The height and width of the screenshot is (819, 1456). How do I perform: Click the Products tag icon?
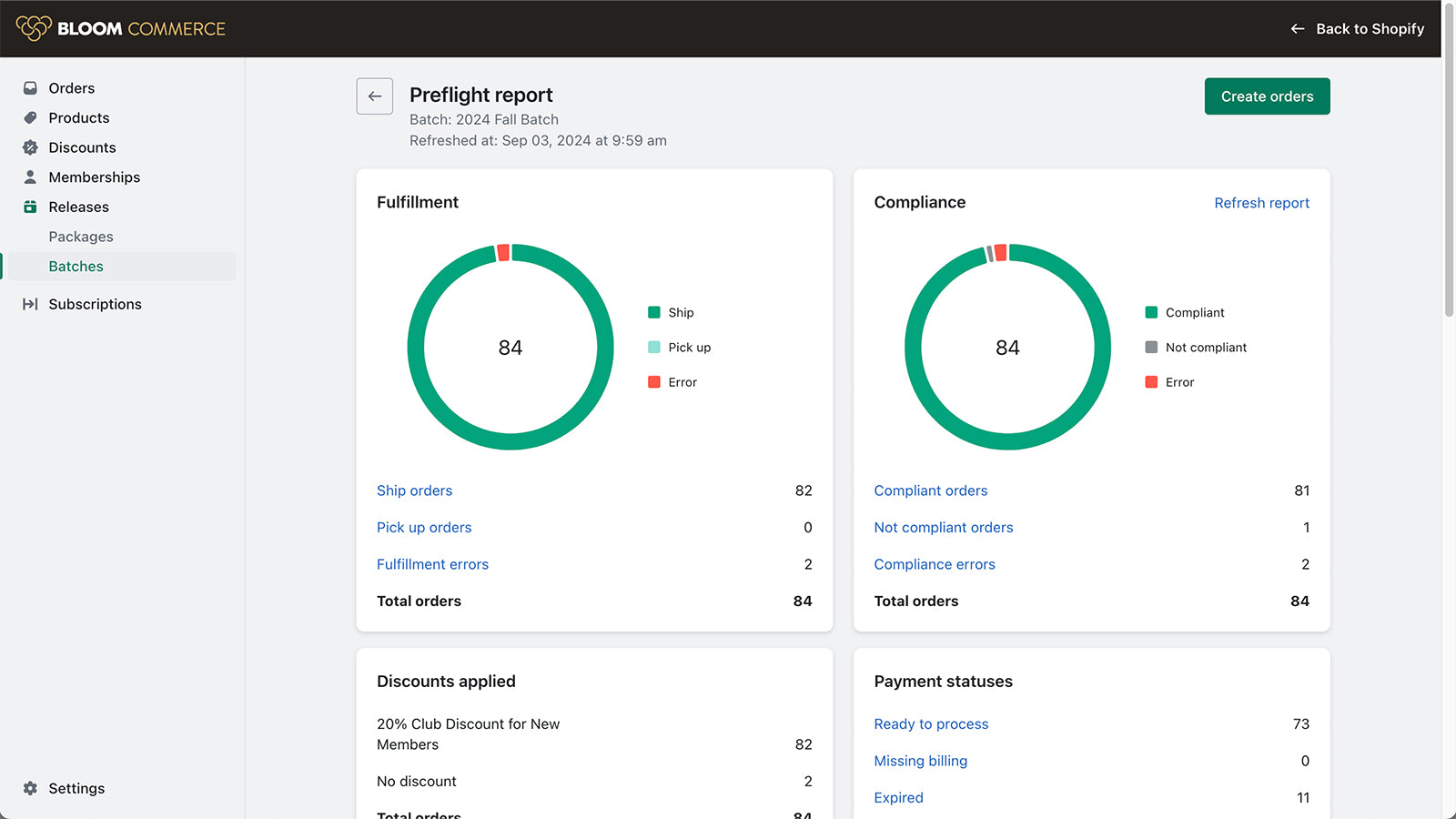pos(30,118)
